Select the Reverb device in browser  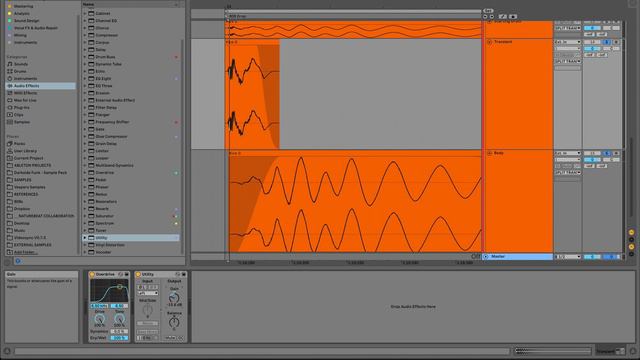pos(102,209)
